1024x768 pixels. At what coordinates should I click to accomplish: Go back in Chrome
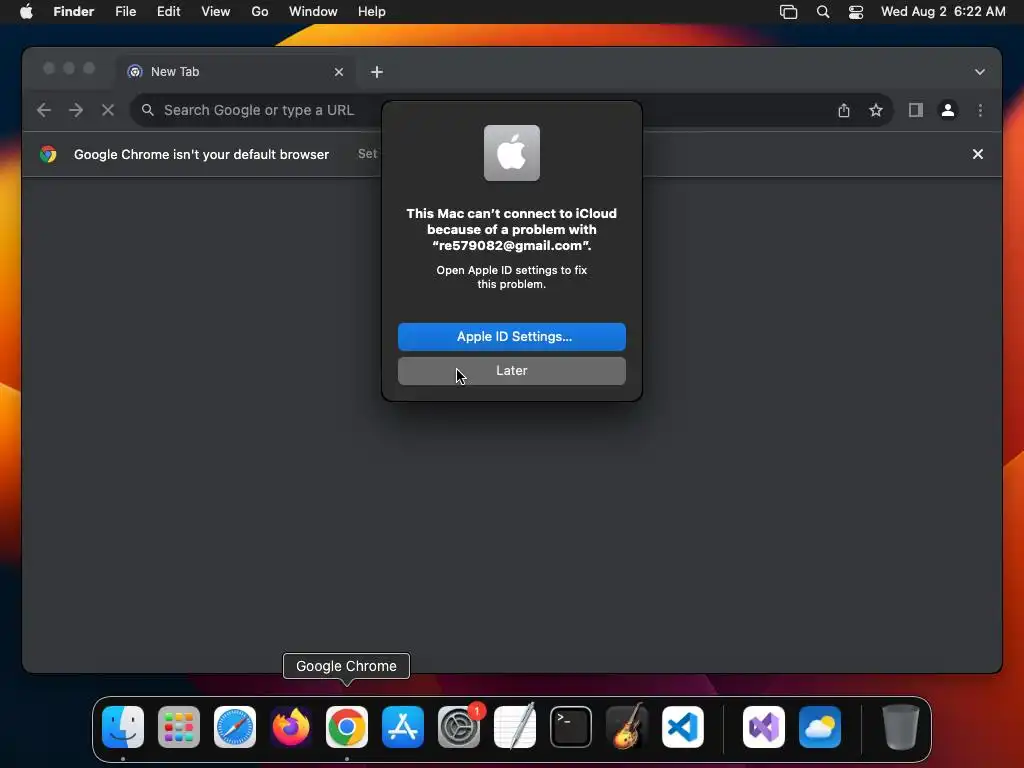click(44, 110)
